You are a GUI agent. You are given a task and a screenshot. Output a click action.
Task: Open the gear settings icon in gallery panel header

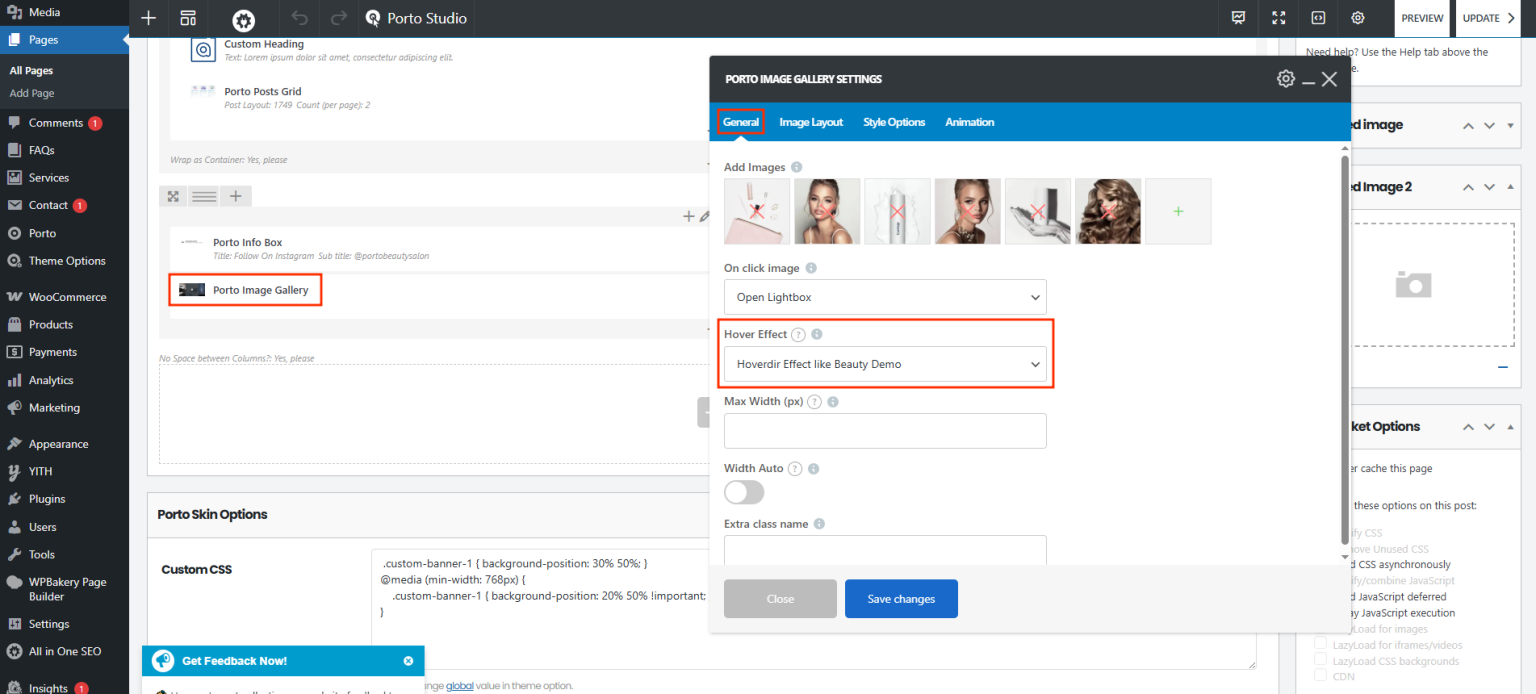point(1286,79)
